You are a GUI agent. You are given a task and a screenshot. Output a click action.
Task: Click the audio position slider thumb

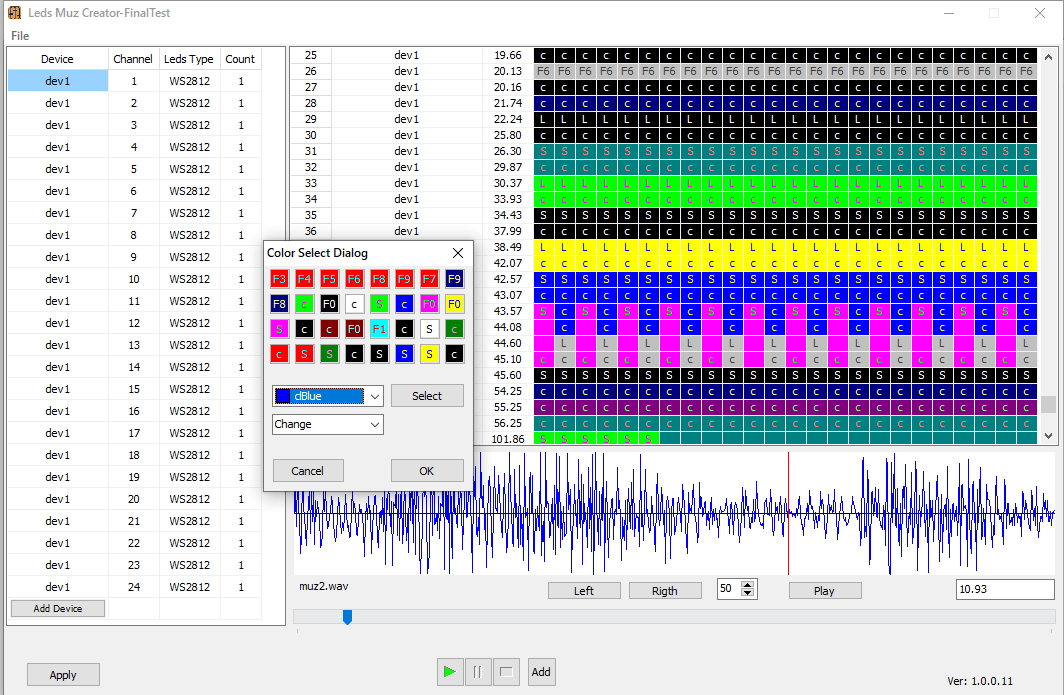pyautogui.click(x=347, y=617)
